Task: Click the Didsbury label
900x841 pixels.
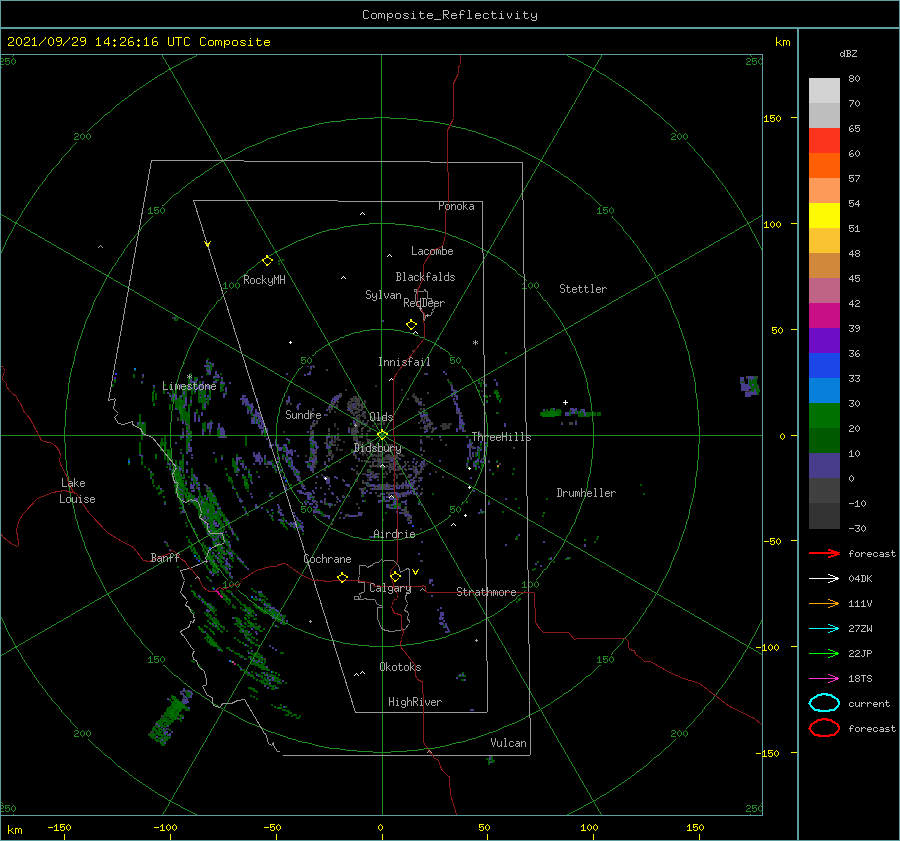Action: [377, 448]
